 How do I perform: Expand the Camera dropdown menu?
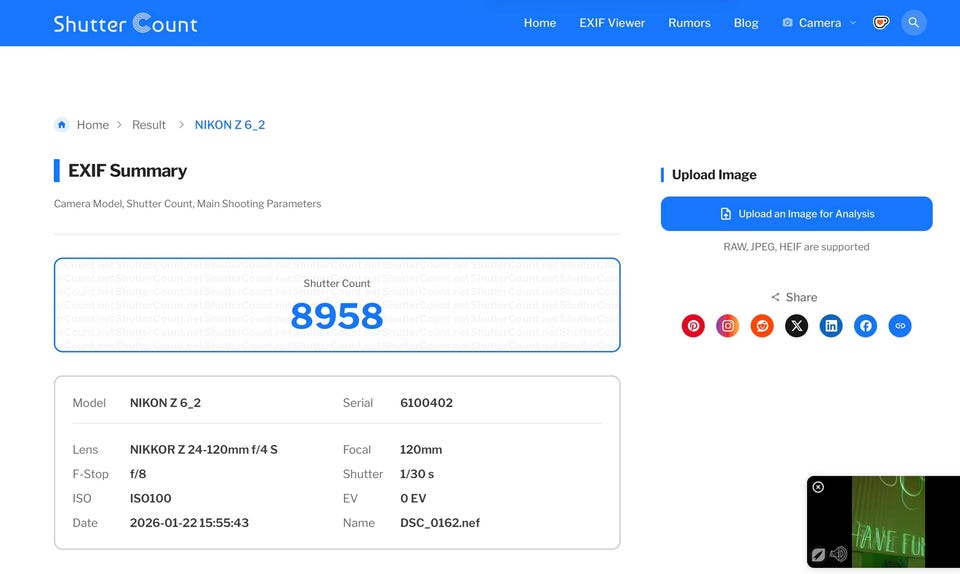[819, 23]
